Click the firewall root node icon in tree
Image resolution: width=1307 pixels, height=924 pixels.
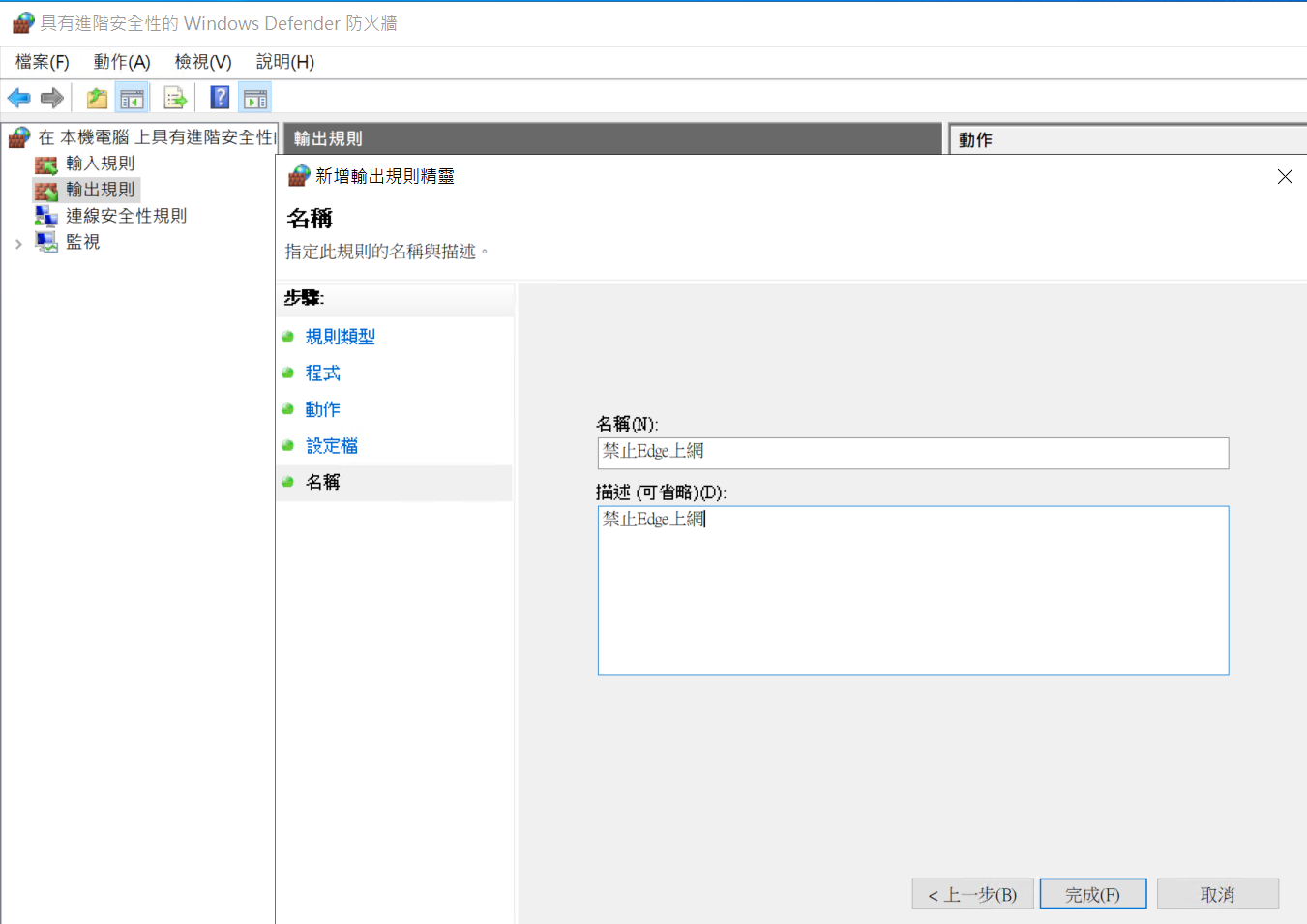point(19,137)
